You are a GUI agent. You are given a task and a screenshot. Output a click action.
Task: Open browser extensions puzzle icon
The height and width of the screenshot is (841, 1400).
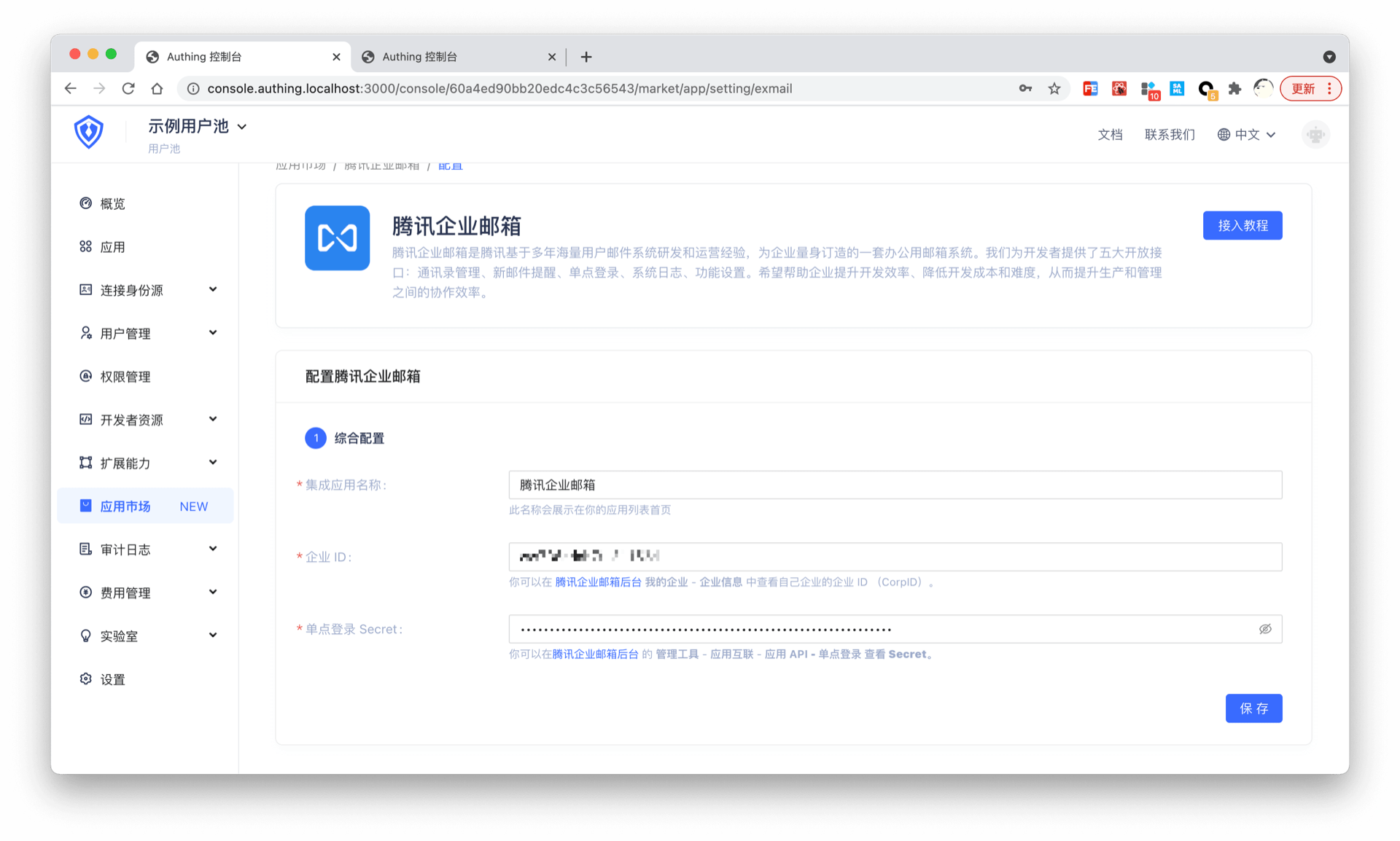[1234, 89]
